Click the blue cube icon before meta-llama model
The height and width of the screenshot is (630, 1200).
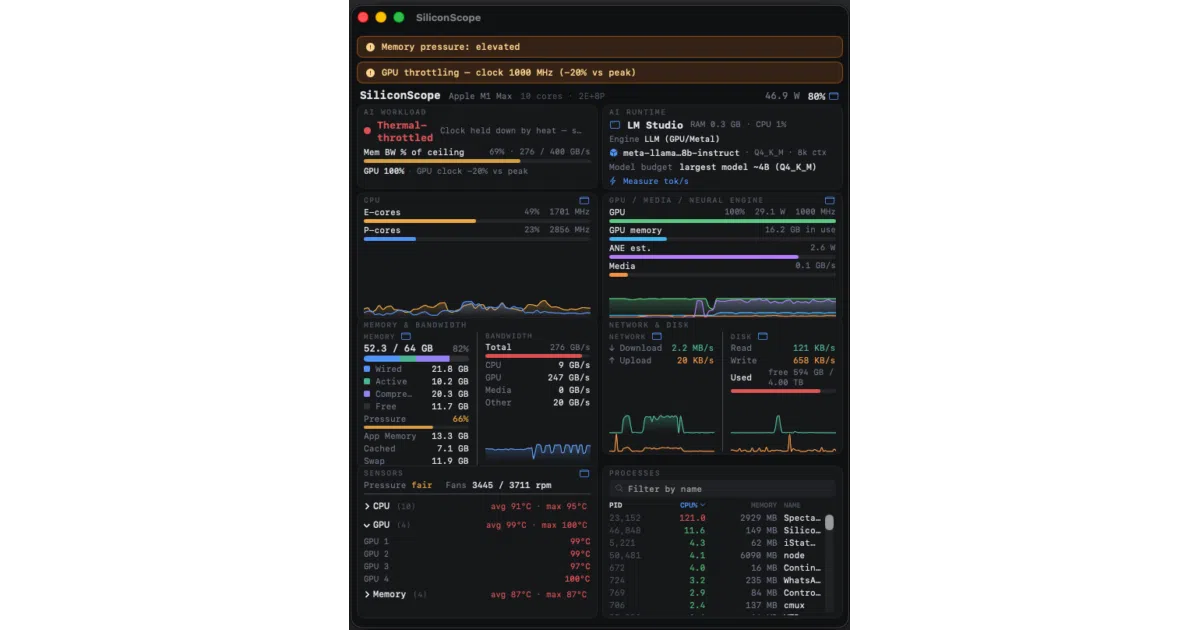[x=614, y=153]
